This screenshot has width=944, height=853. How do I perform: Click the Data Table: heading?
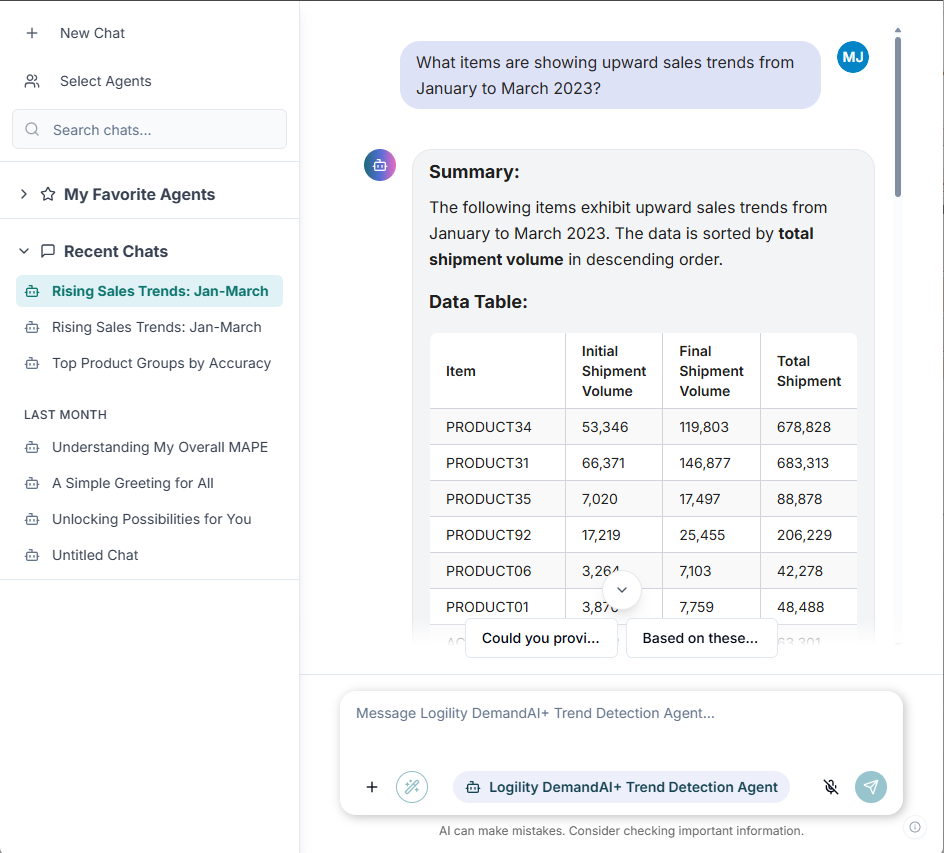tap(478, 302)
